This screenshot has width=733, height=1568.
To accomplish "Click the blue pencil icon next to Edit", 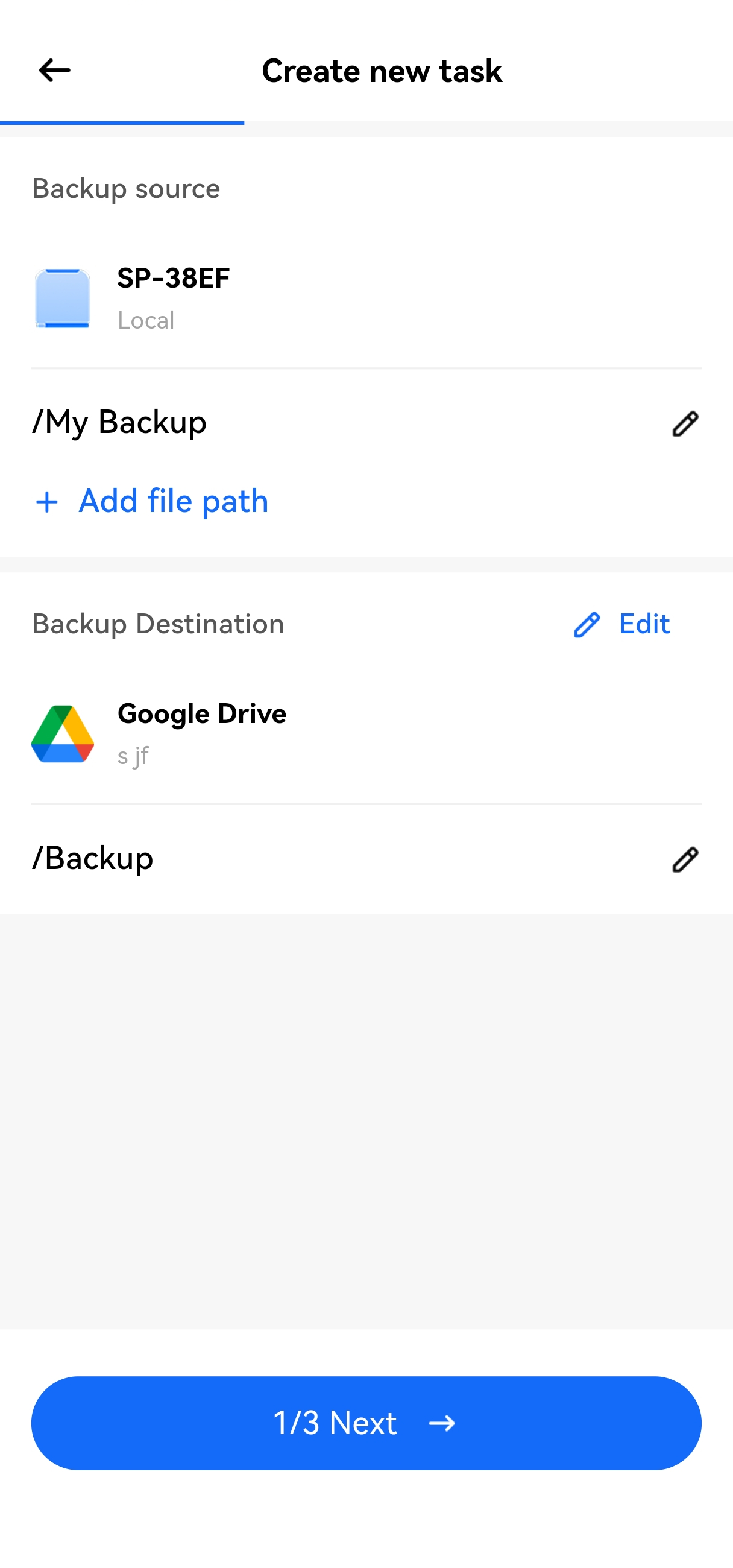I will 587,625.
